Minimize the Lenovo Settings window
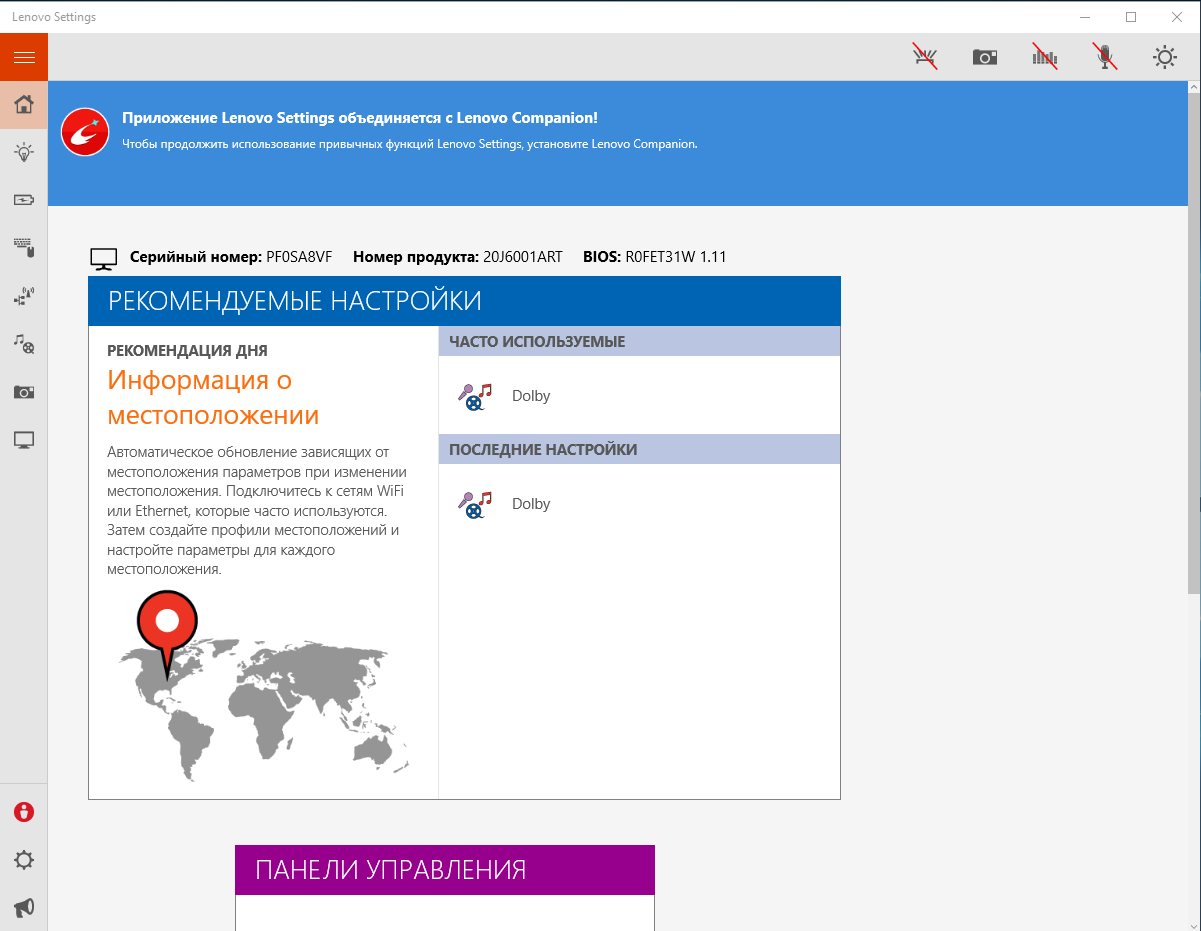Image resolution: width=1201 pixels, height=931 pixels. [1086, 16]
